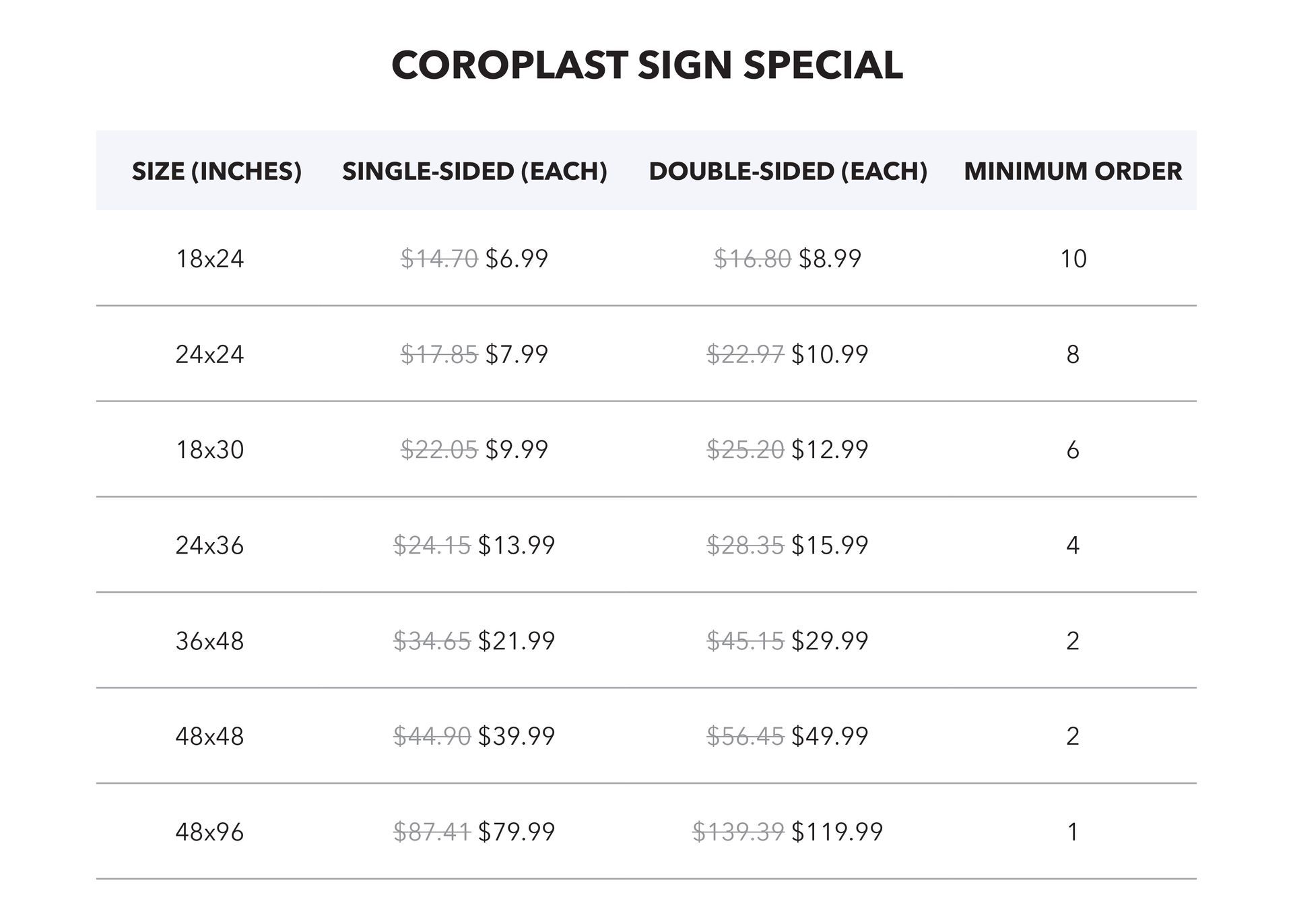The image size is (1293, 924).
Task: Select the 24x36 size cell
Action: pyautogui.click(x=209, y=546)
